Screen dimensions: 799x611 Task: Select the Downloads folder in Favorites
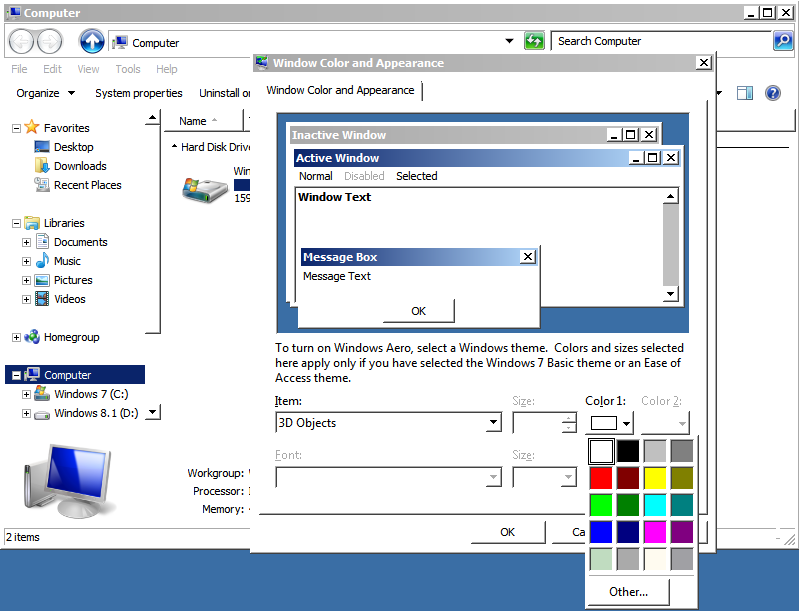[x=80, y=166]
